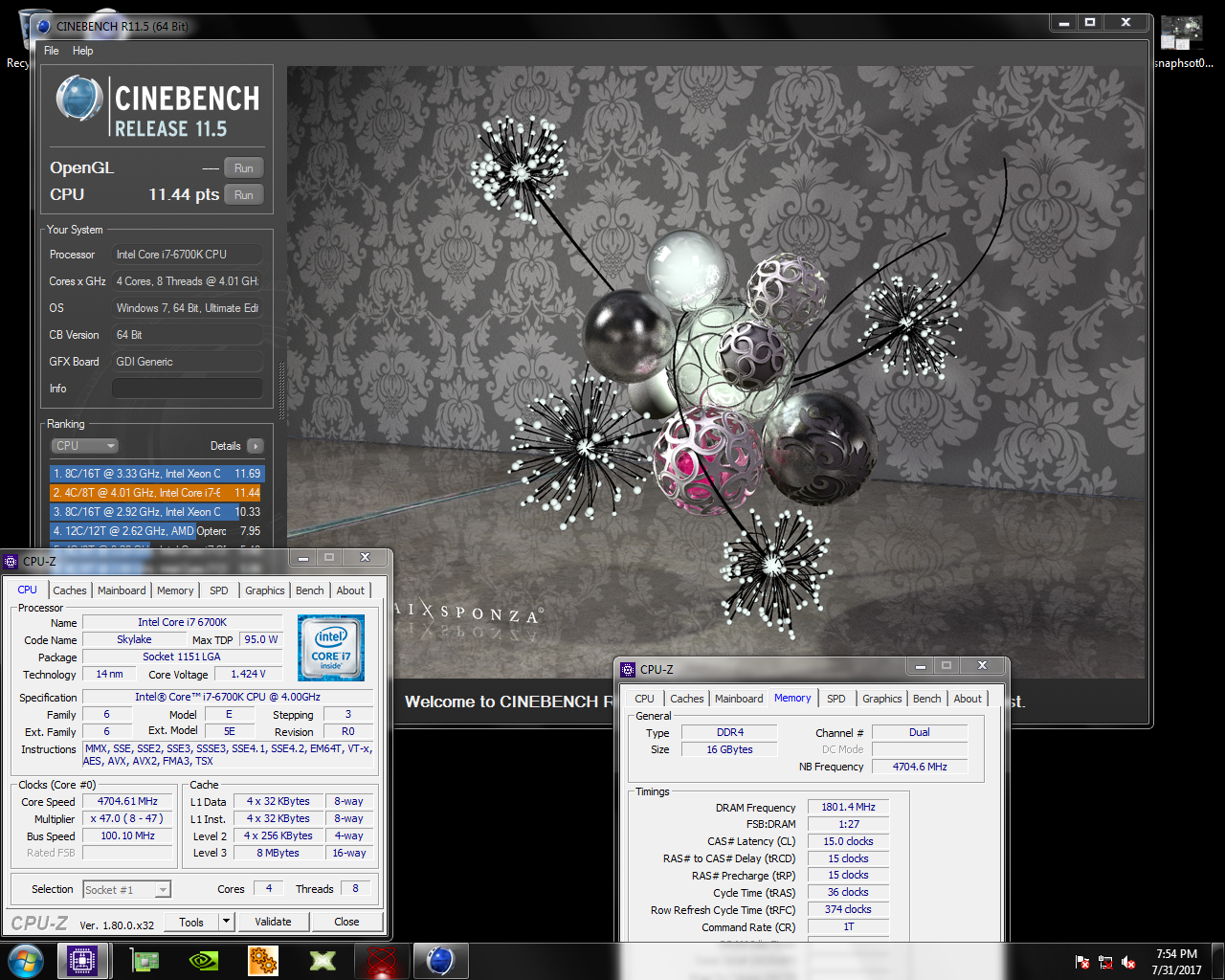The height and width of the screenshot is (980, 1225).
Task: Click the Processor field Intel Core i7-6700K CPU
Action: coord(188,255)
